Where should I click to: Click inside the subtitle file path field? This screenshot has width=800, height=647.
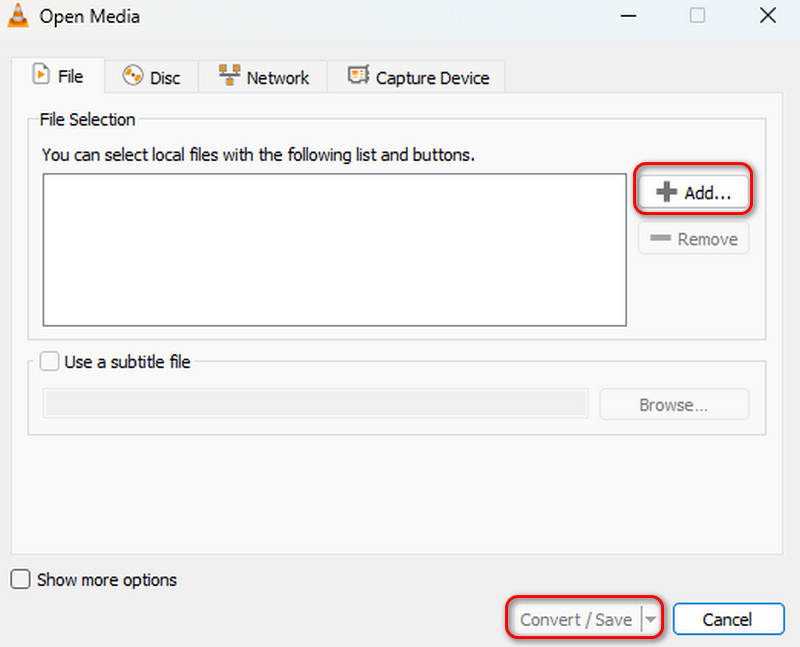pos(315,404)
